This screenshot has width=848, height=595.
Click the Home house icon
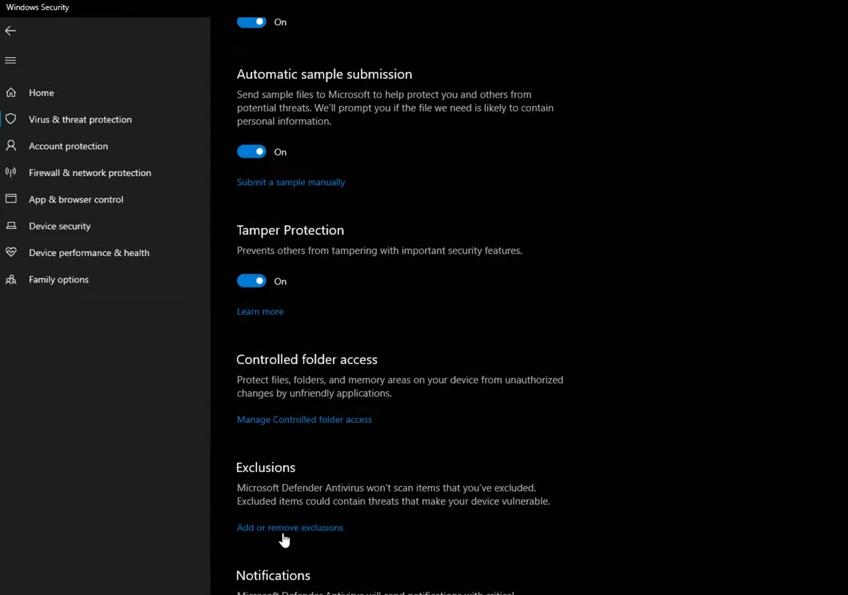click(11, 93)
